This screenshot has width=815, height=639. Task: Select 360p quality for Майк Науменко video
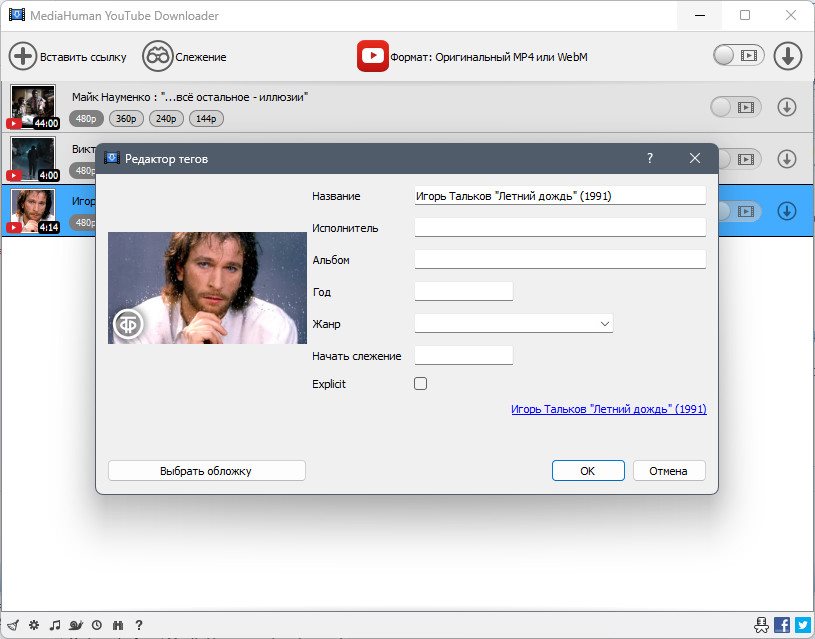point(126,119)
